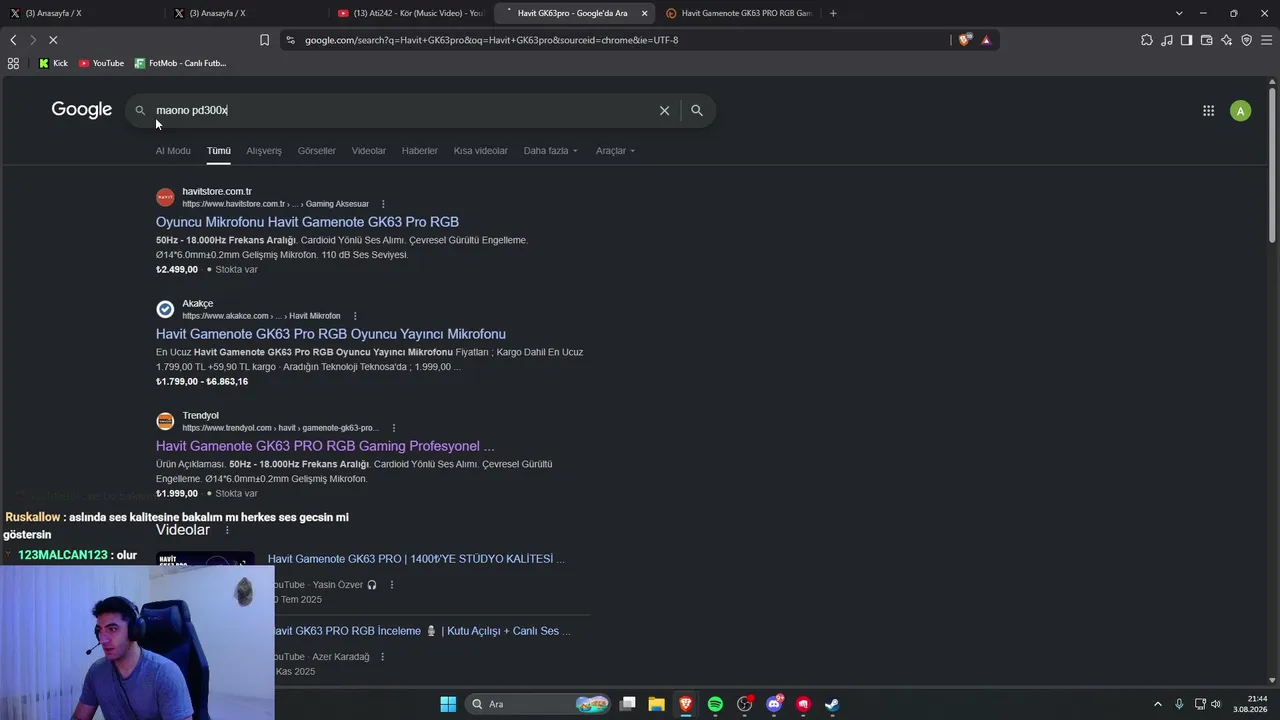Open the Akakçe Oyuncu Yayıncı Mikrofonu result

point(331,334)
